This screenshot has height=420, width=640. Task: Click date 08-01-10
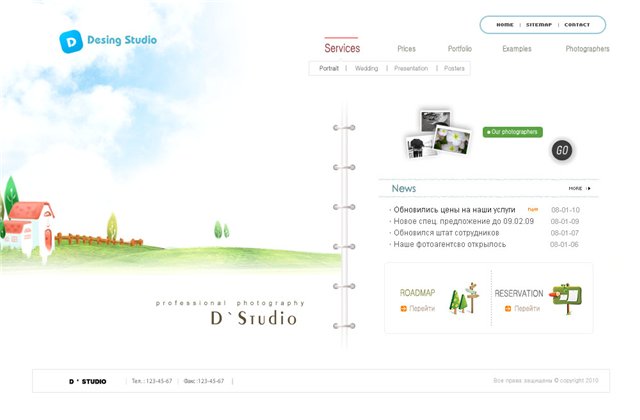(565, 210)
